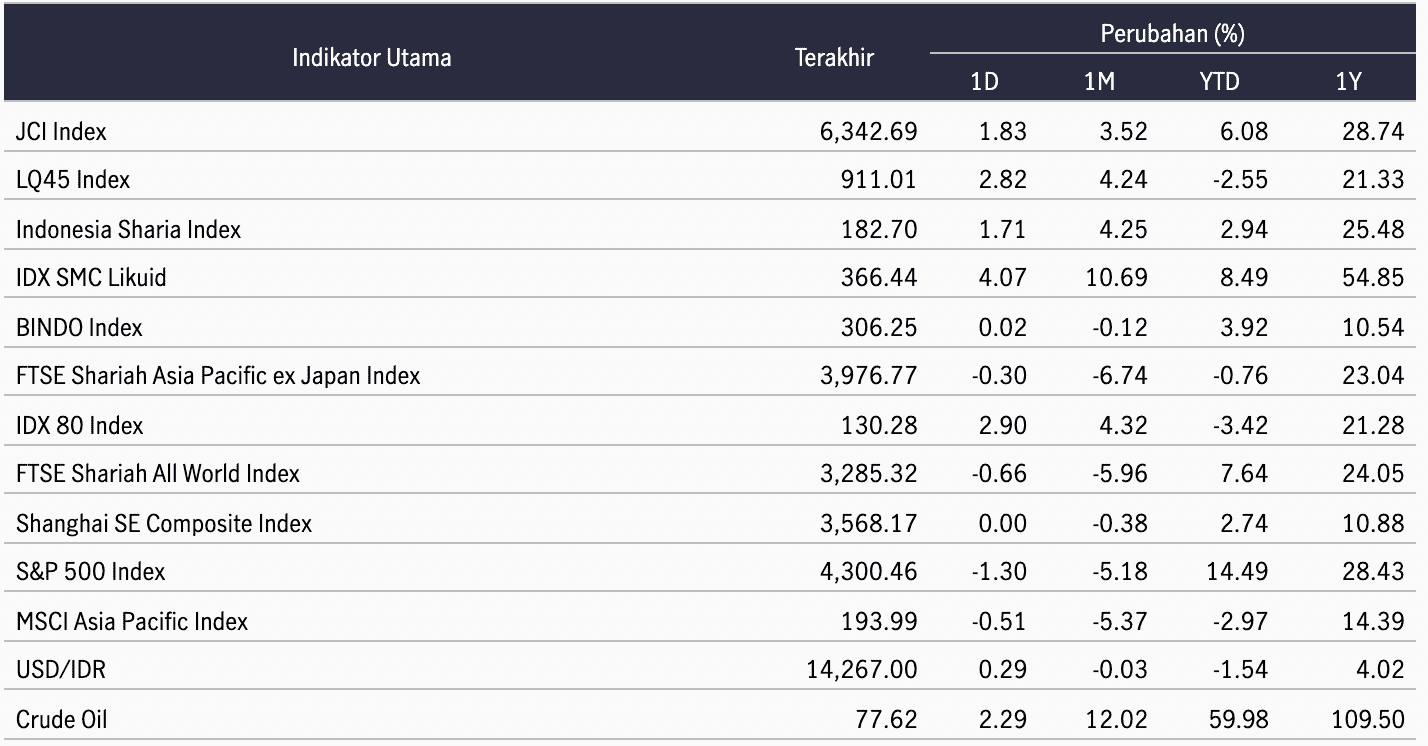Screen dimensions: 1428x746
Task: Click the IDX SMC Likuid label
Action: (91, 278)
